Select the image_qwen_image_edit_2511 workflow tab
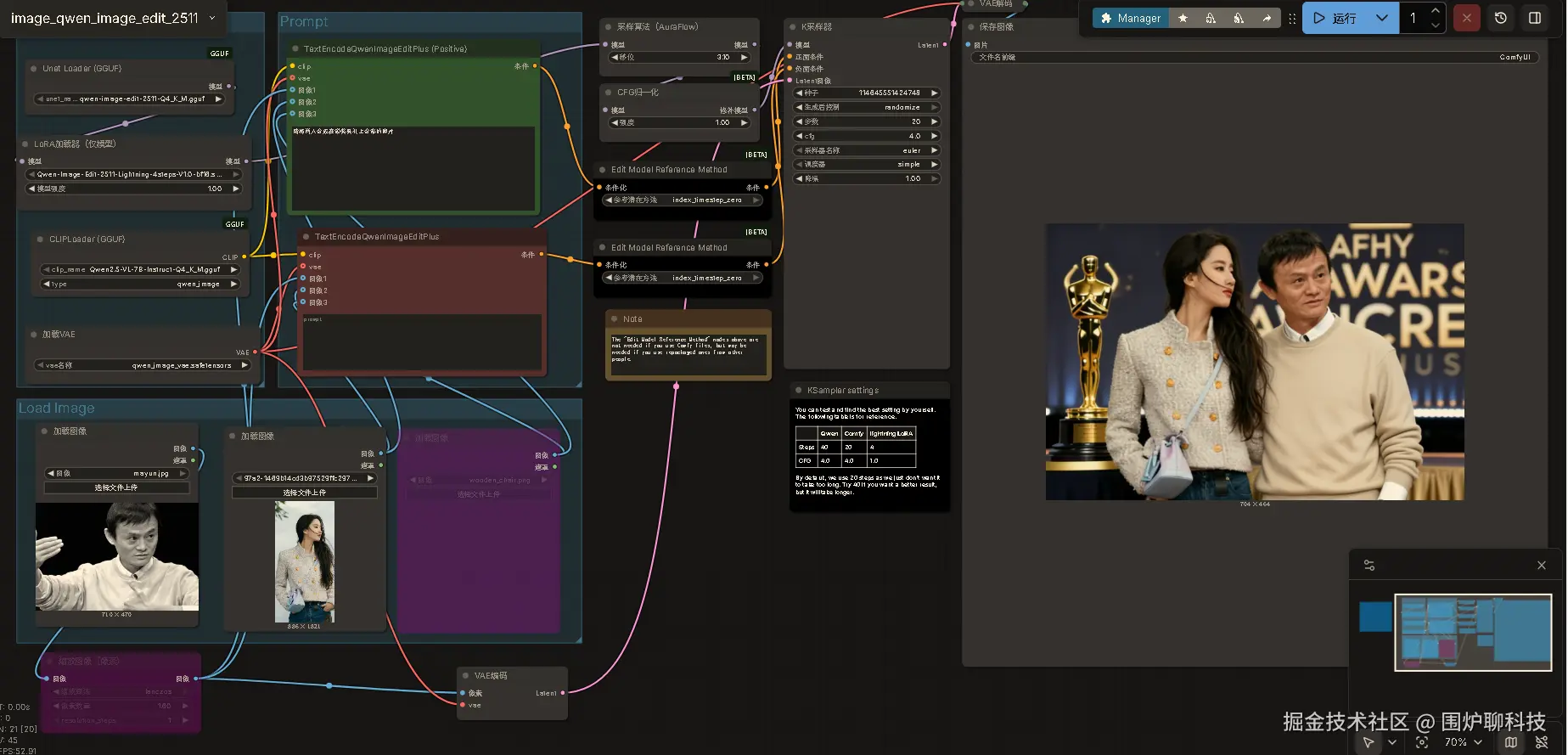Screen dimensions: 1568x755 coord(104,18)
